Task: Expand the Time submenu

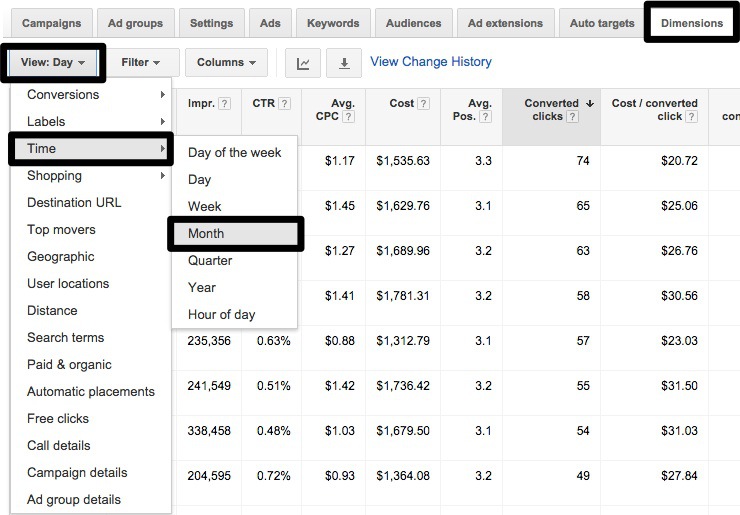Action: coord(91,149)
